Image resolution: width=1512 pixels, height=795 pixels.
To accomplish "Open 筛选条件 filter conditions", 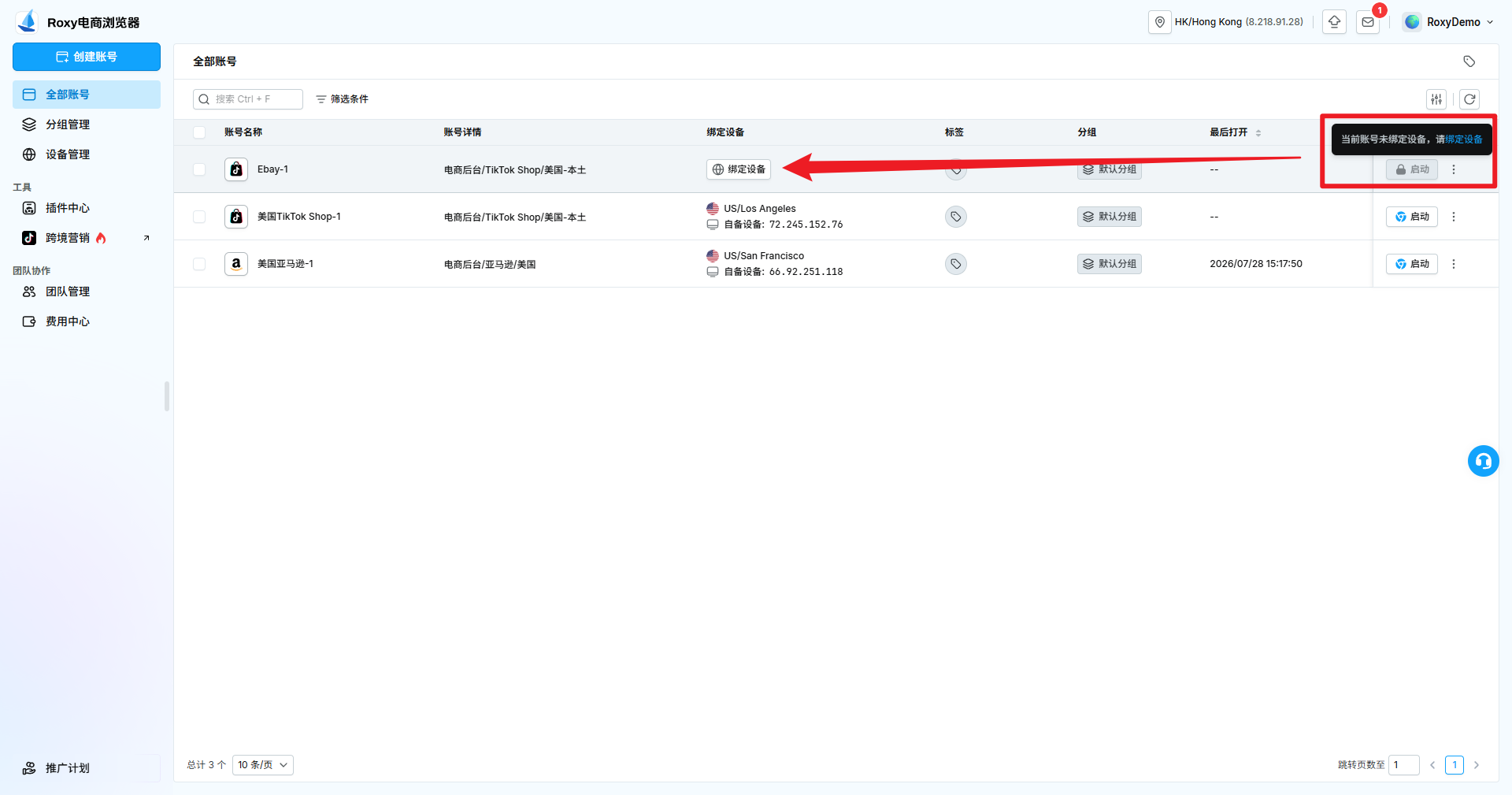I will pyautogui.click(x=342, y=99).
